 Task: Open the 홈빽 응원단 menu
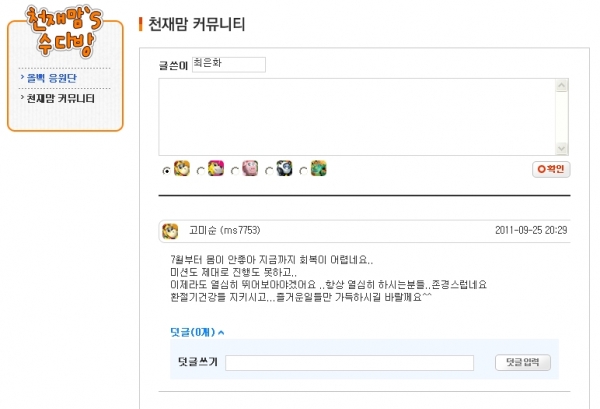tap(51, 78)
